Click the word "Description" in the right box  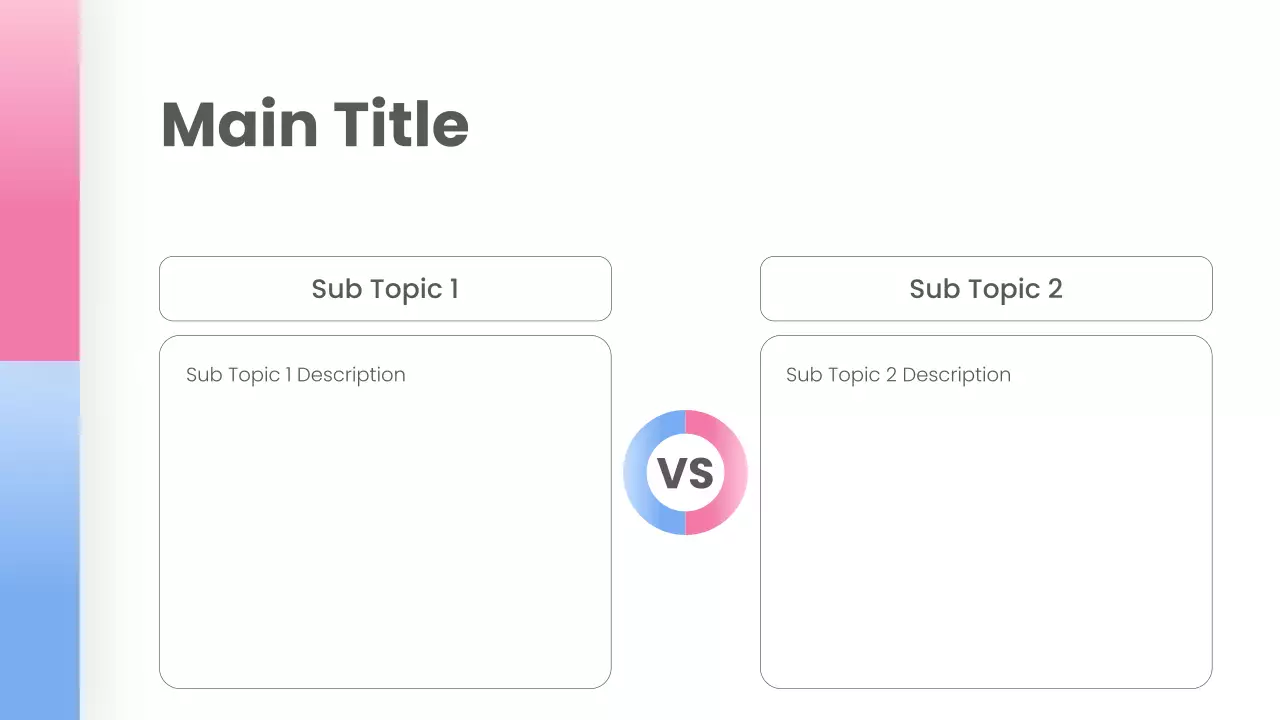pos(956,375)
